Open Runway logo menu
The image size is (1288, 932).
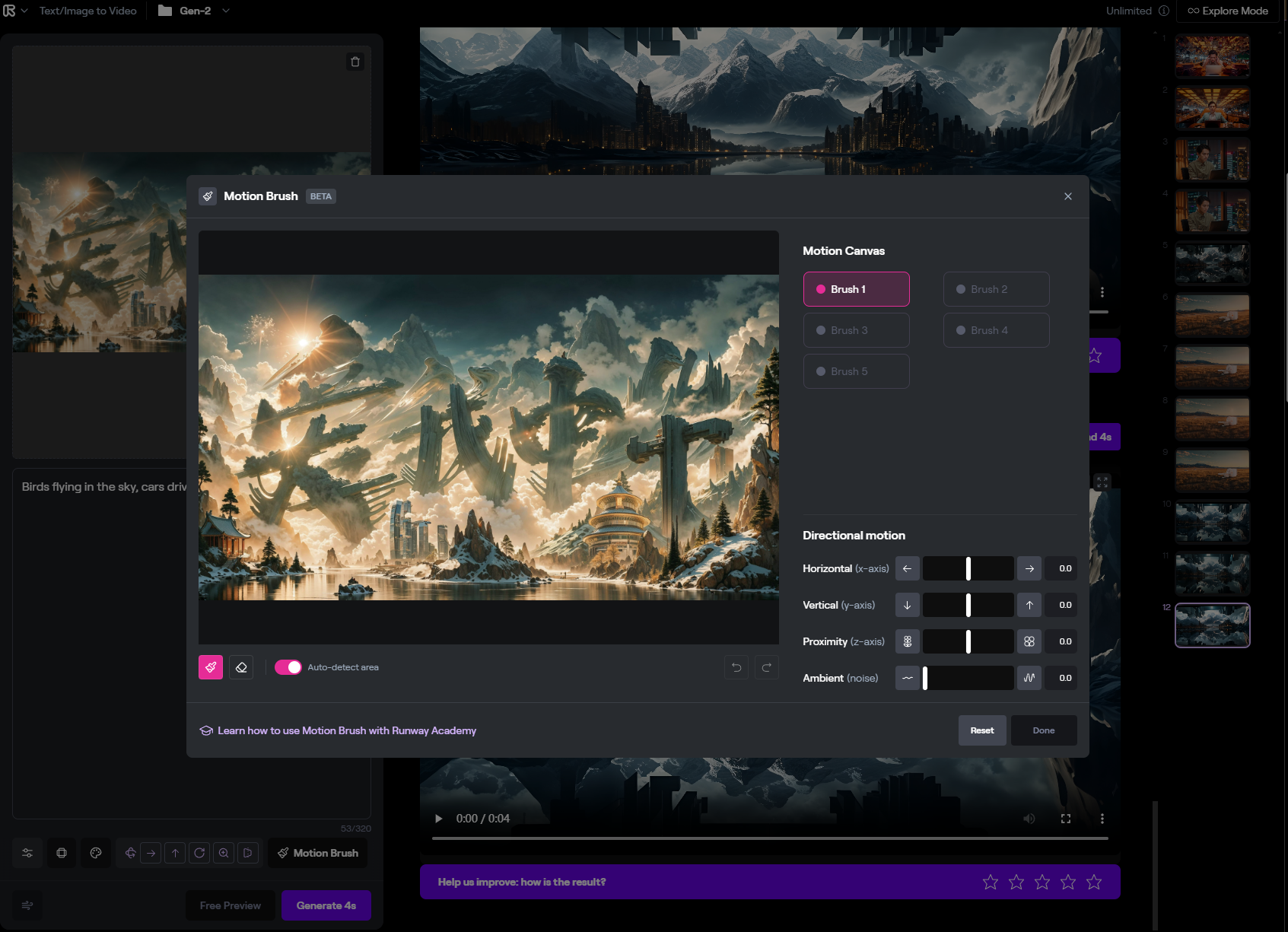pyautogui.click(x=15, y=11)
